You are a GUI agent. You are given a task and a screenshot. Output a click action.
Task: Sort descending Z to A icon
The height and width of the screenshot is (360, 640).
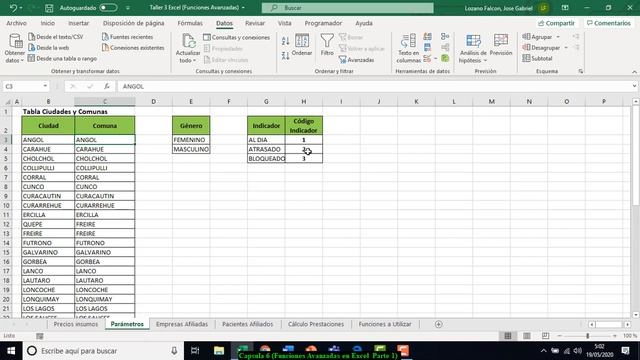pos(285,56)
